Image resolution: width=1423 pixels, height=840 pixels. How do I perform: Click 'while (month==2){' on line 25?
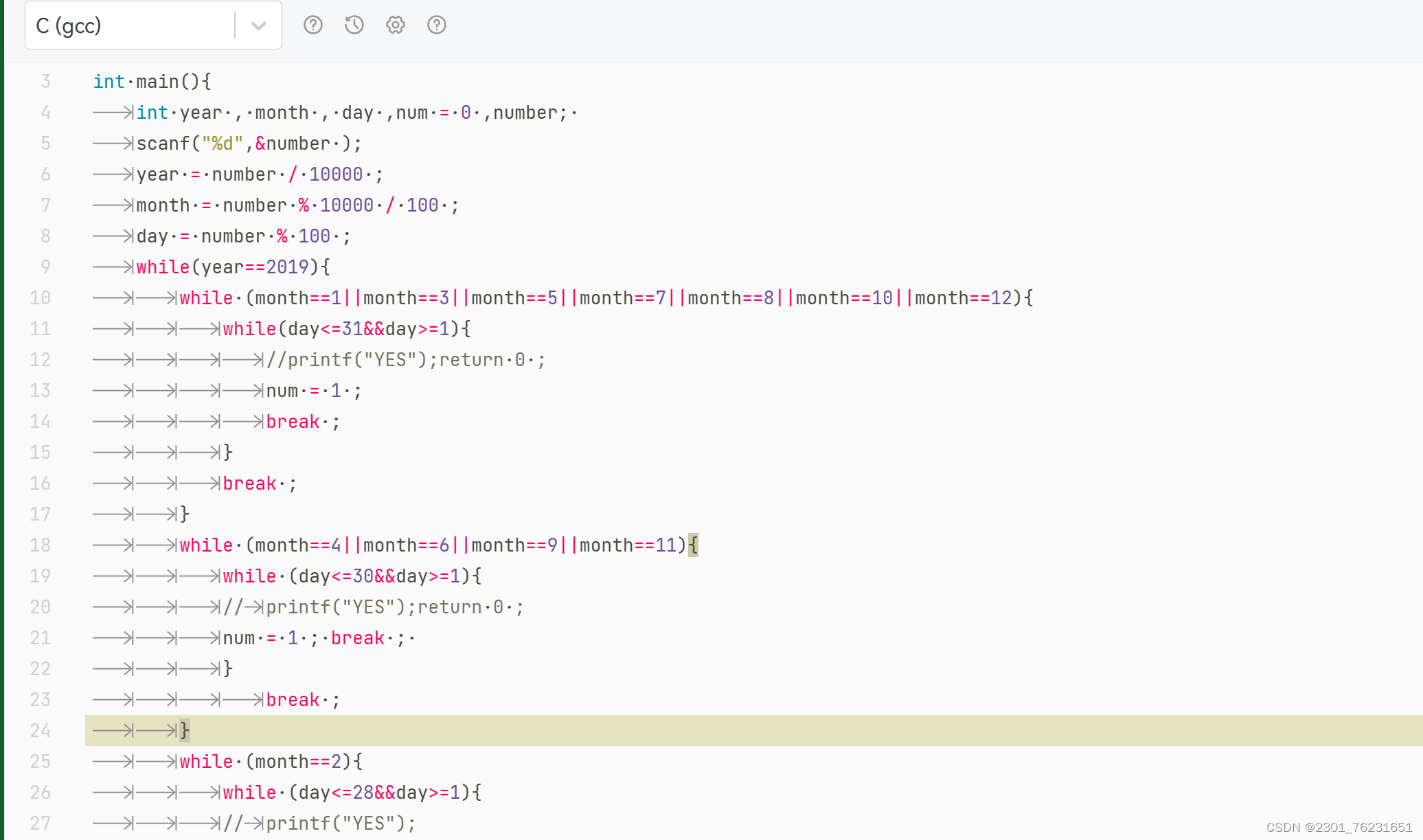point(271,762)
